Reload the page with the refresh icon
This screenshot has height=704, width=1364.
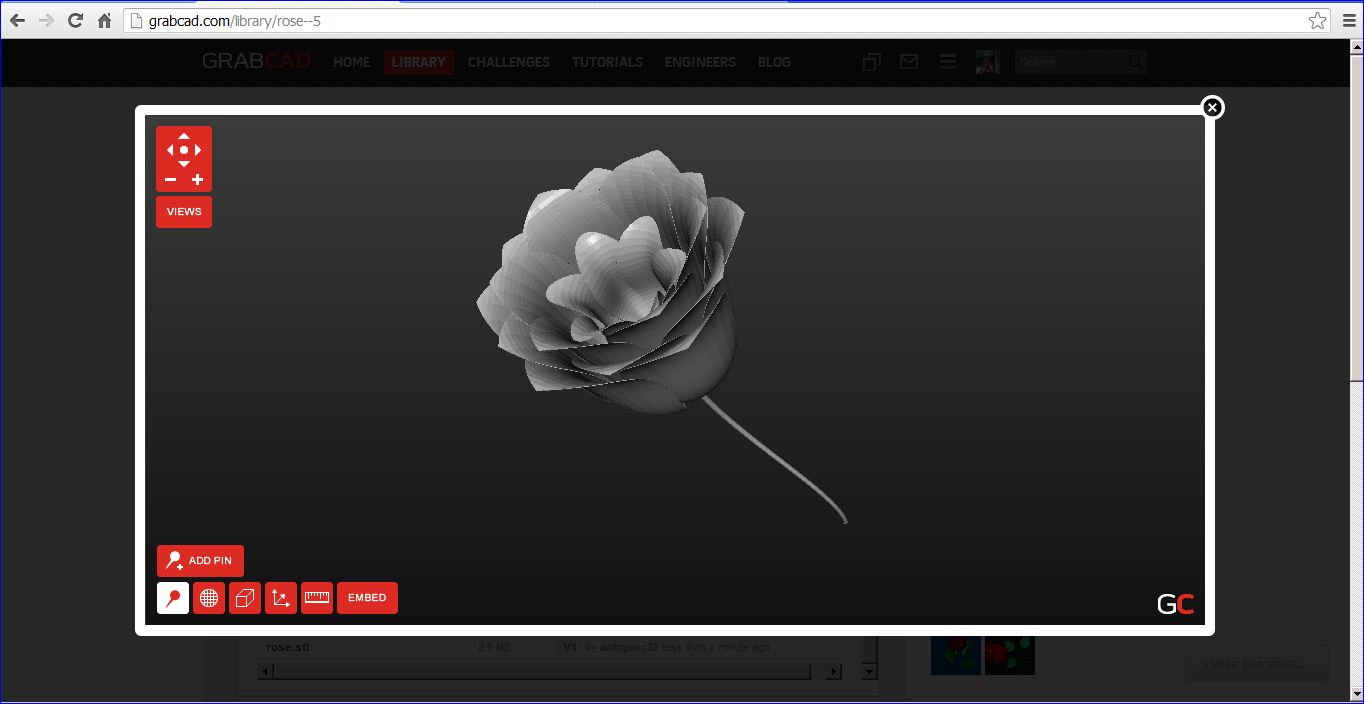point(75,20)
